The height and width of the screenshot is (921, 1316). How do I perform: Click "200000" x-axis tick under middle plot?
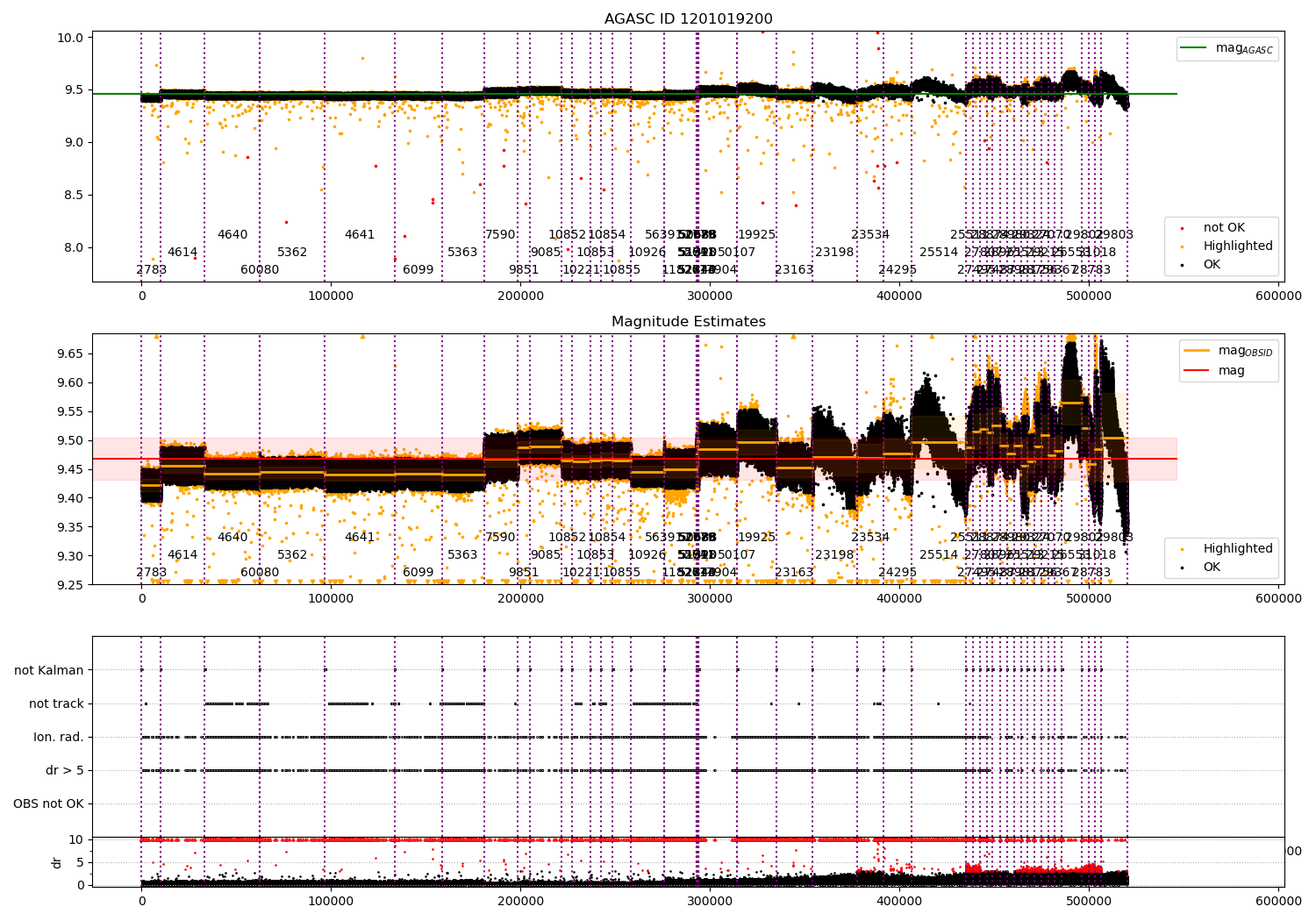(x=520, y=599)
